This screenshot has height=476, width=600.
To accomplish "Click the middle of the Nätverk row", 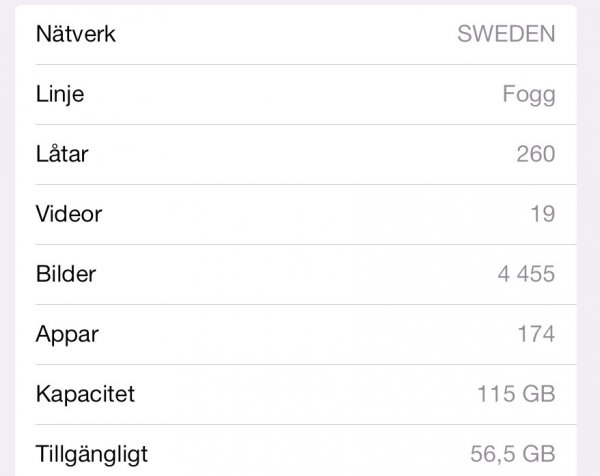I will [300, 34].
